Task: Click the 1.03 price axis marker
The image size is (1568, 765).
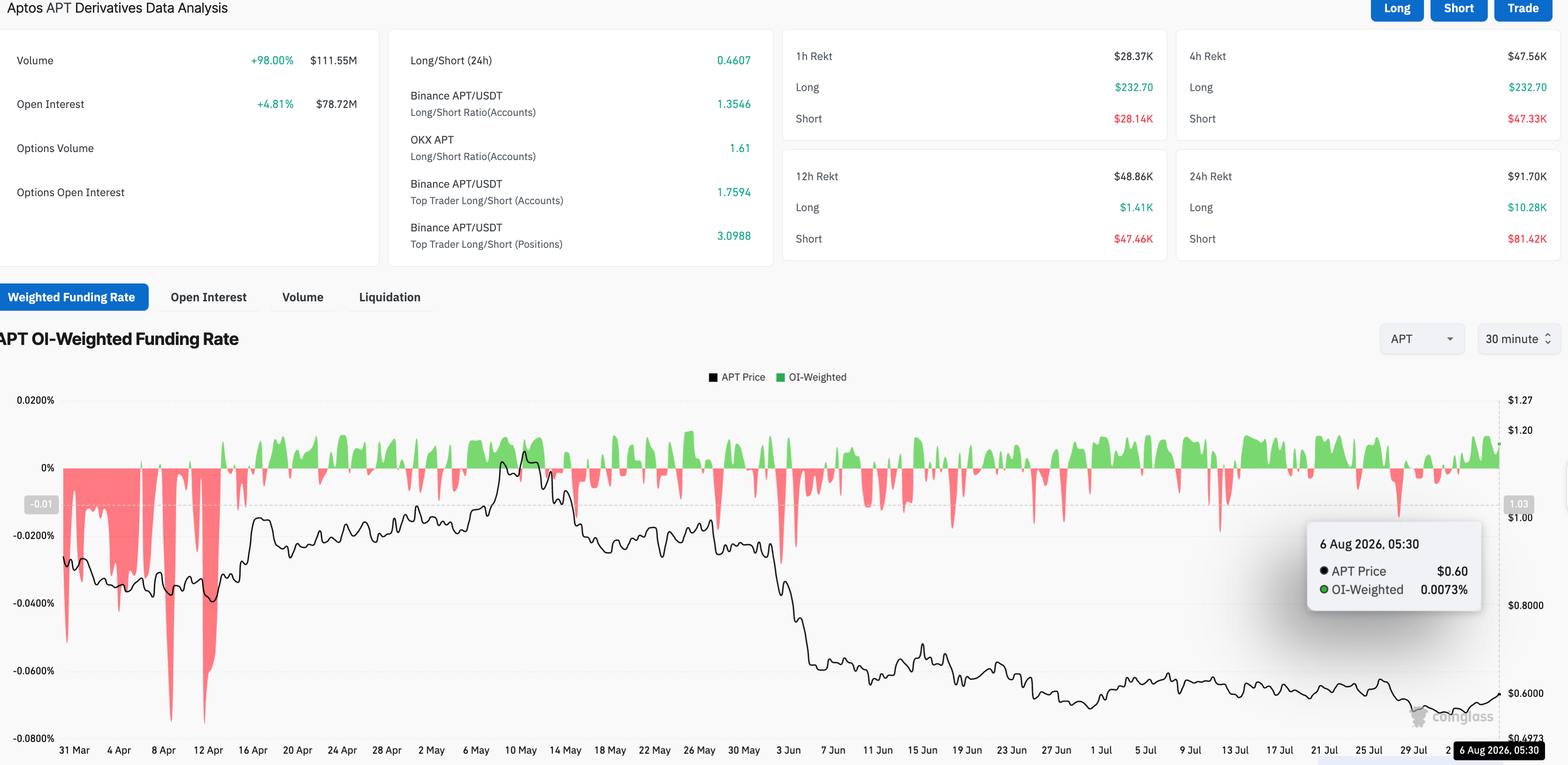Action: point(1518,505)
